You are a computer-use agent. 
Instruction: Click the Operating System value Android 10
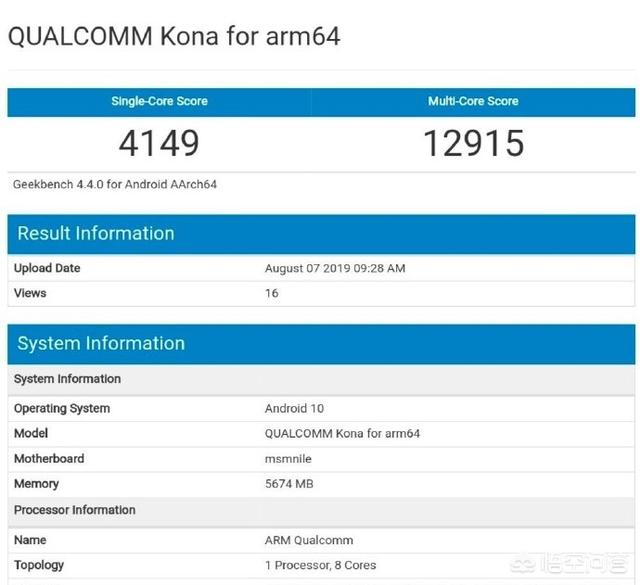[294, 408]
